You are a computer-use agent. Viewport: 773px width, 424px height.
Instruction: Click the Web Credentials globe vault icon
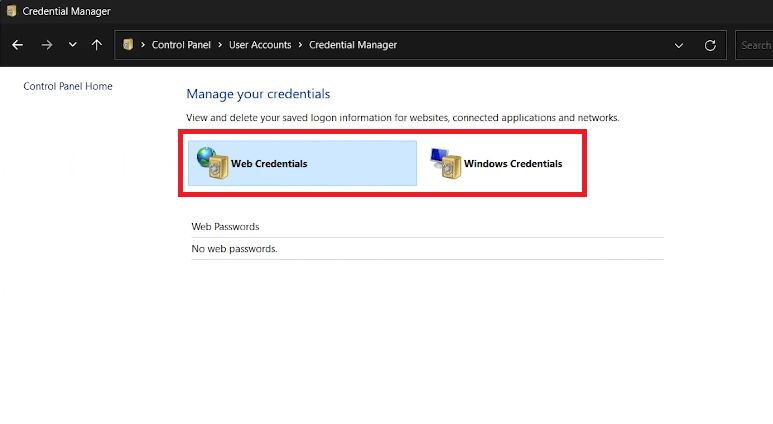pos(212,163)
